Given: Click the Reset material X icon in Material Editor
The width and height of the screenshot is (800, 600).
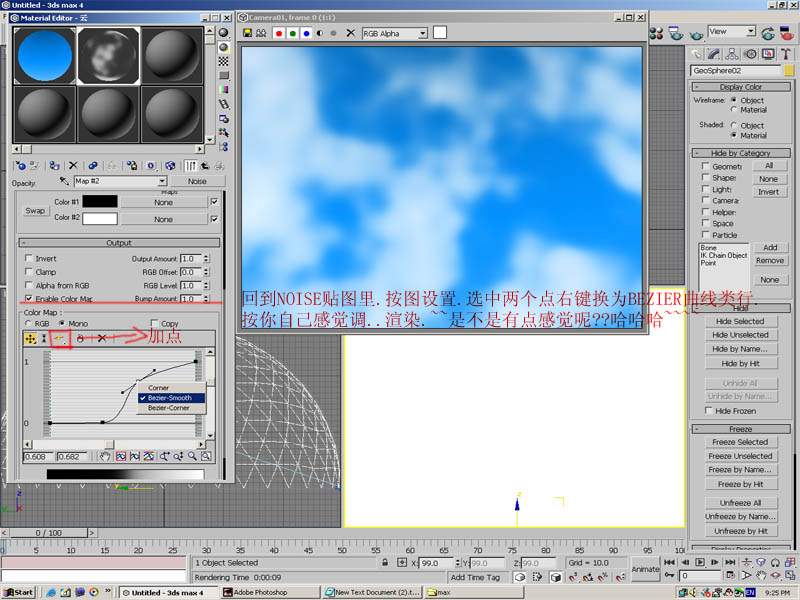Looking at the screenshot, I should (73, 165).
